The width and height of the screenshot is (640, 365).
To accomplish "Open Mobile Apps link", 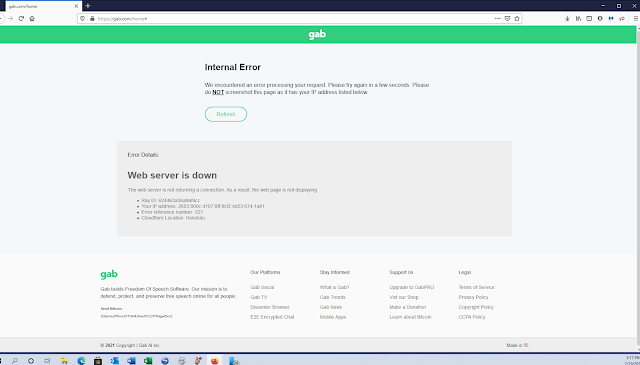I will pyautogui.click(x=333, y=317).
